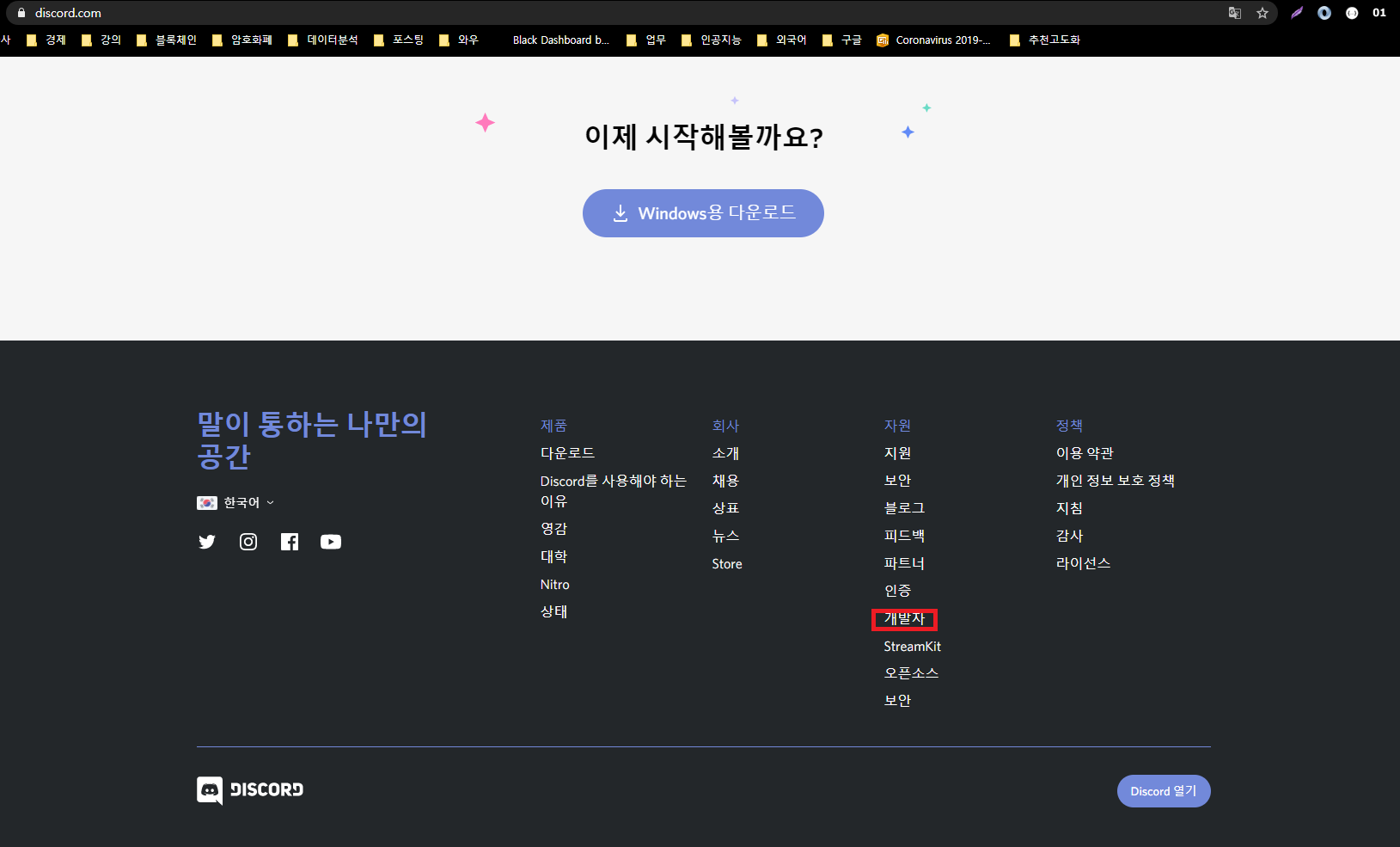Screen dimensions: 1400x847
Task: Click the Discord logo in the footer
Action: pos(250,790)
